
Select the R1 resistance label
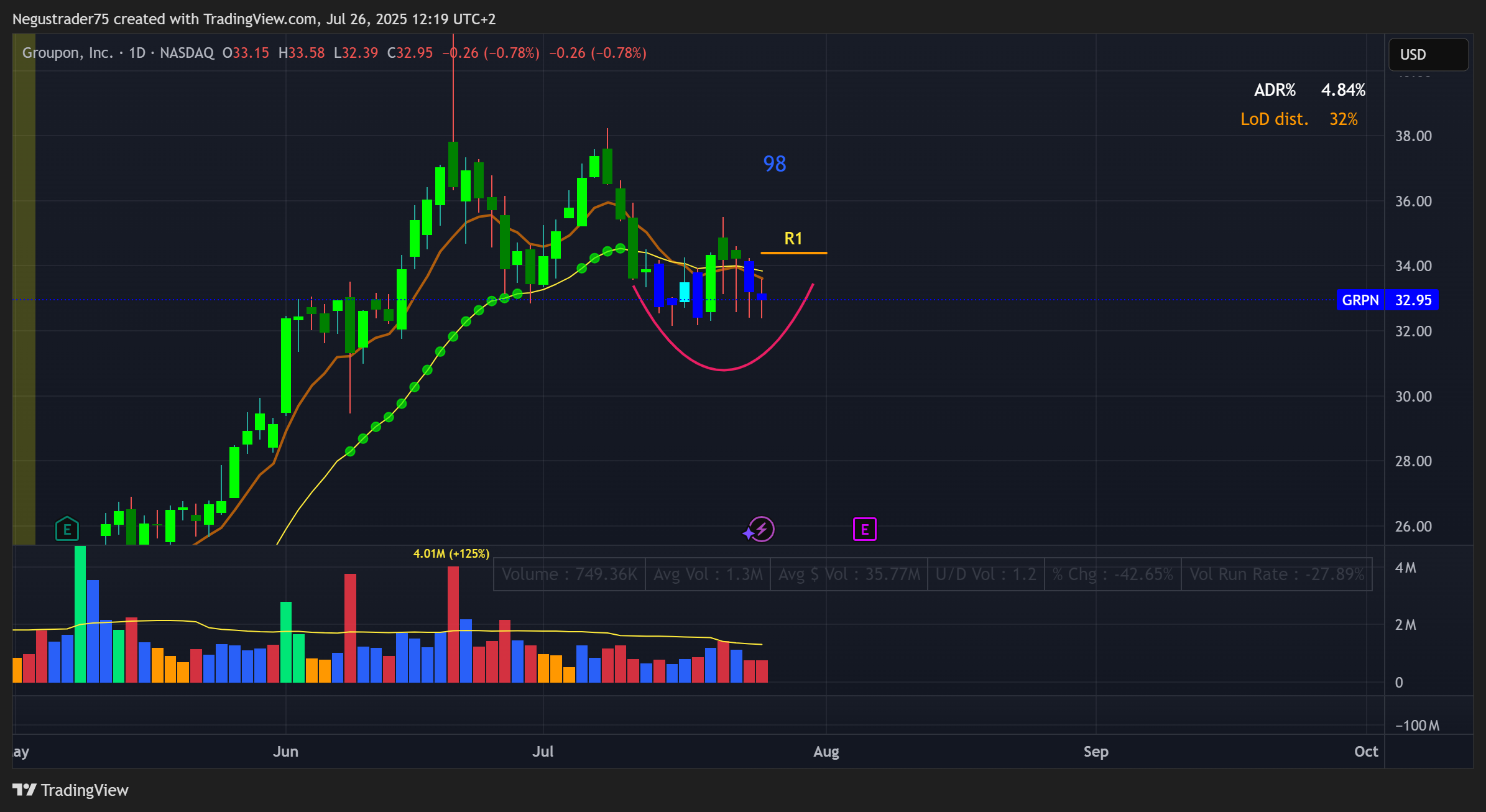793,239
